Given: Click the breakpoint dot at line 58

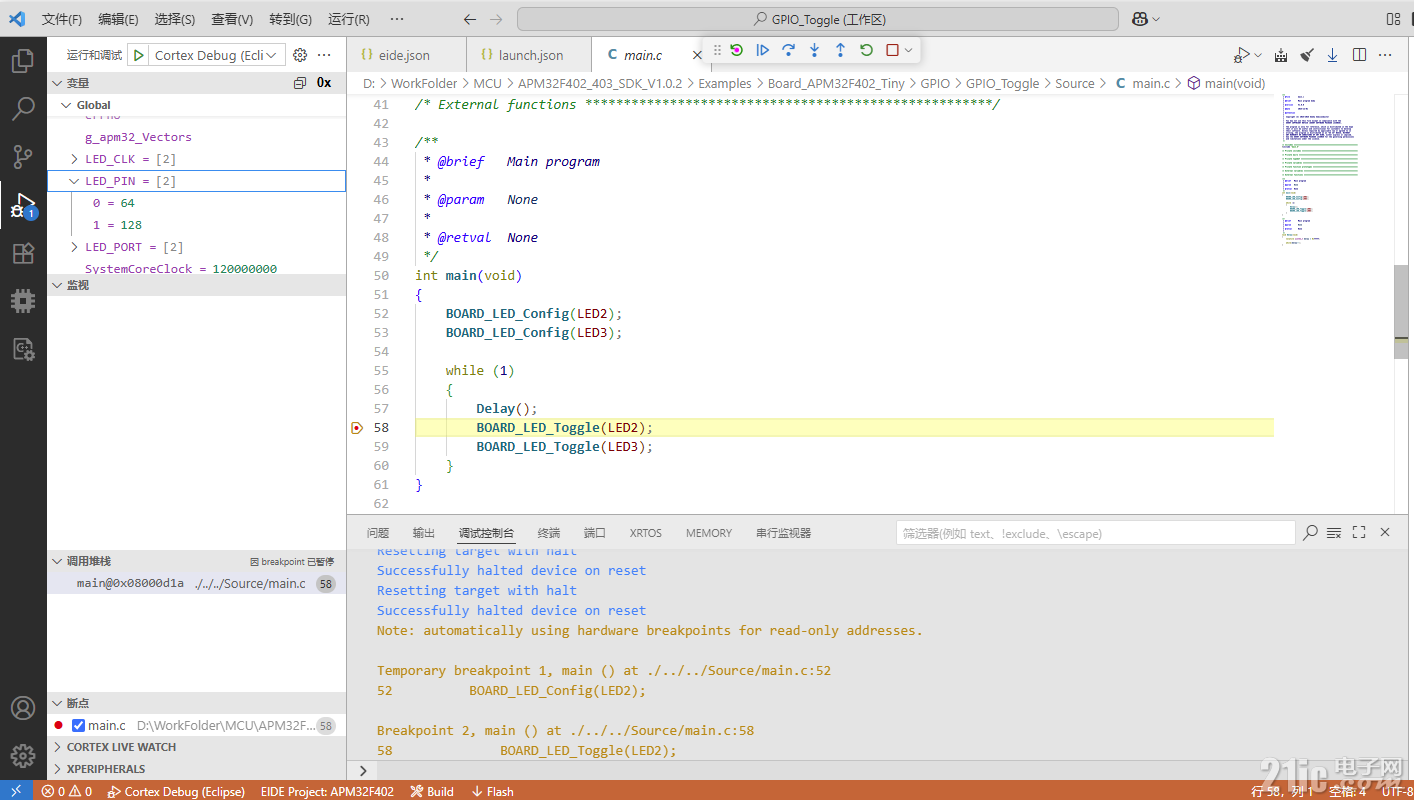Looking at the screenshot, I should (x=357, y=428).
